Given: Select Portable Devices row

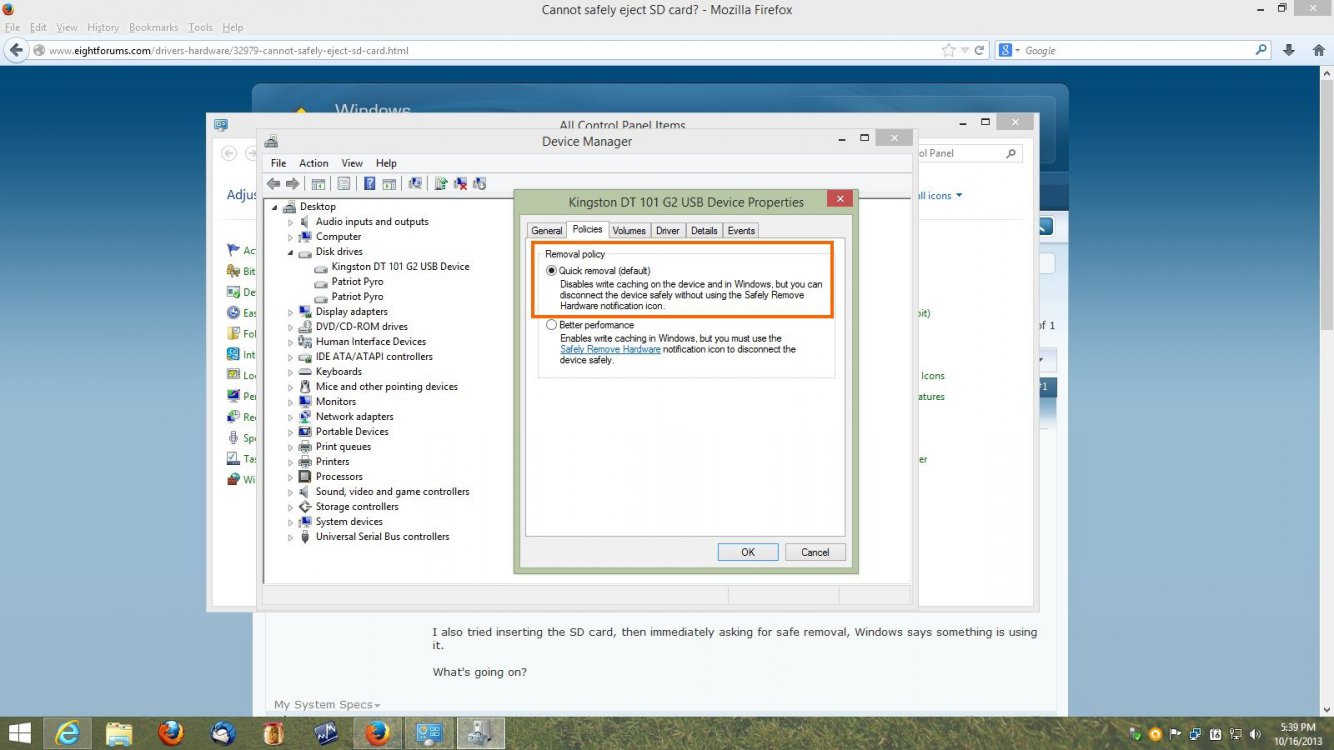Looking at the screenshot, I should point(352,432).
